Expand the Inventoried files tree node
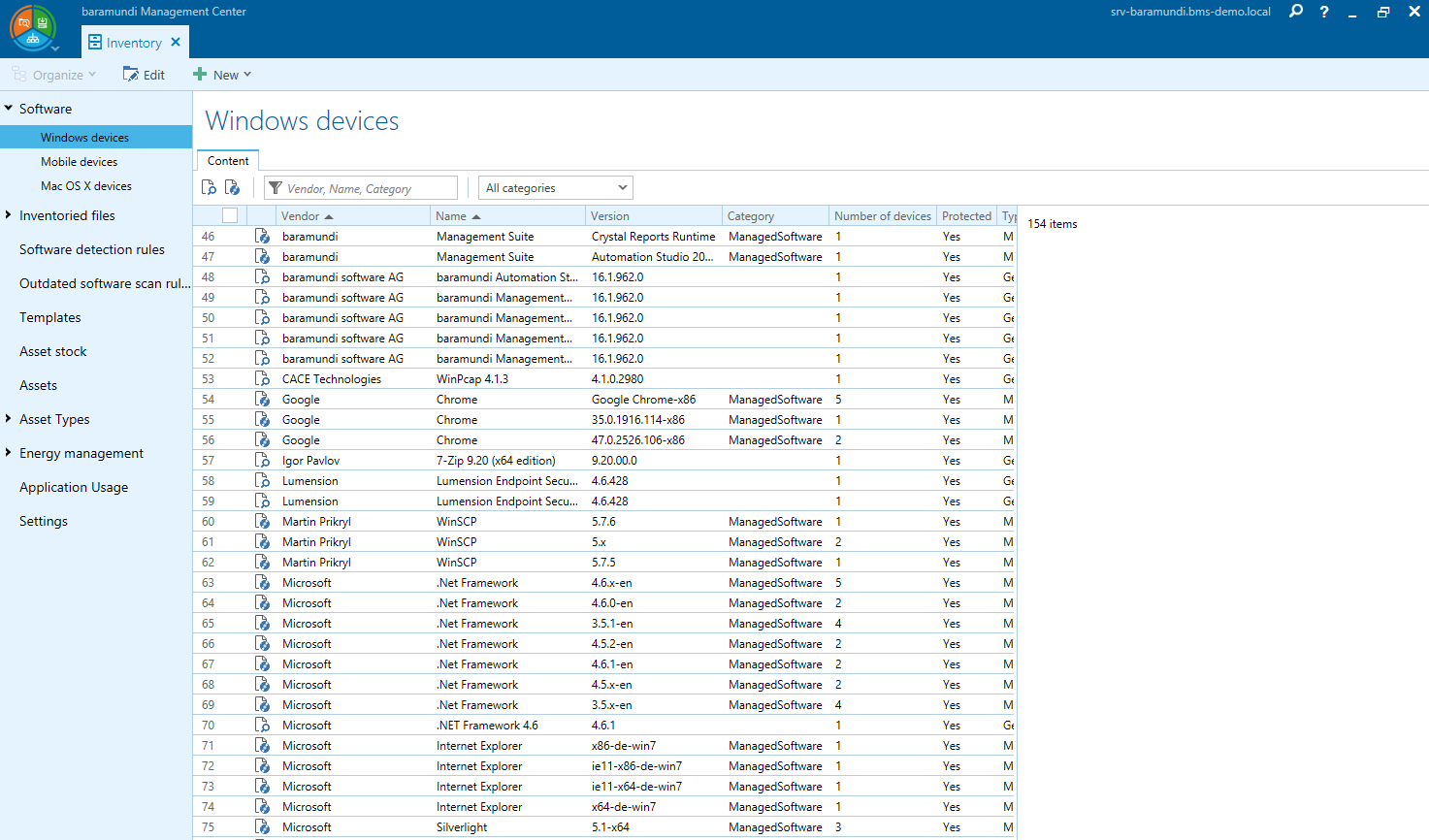1429x840 pixels. coord(9,215)
